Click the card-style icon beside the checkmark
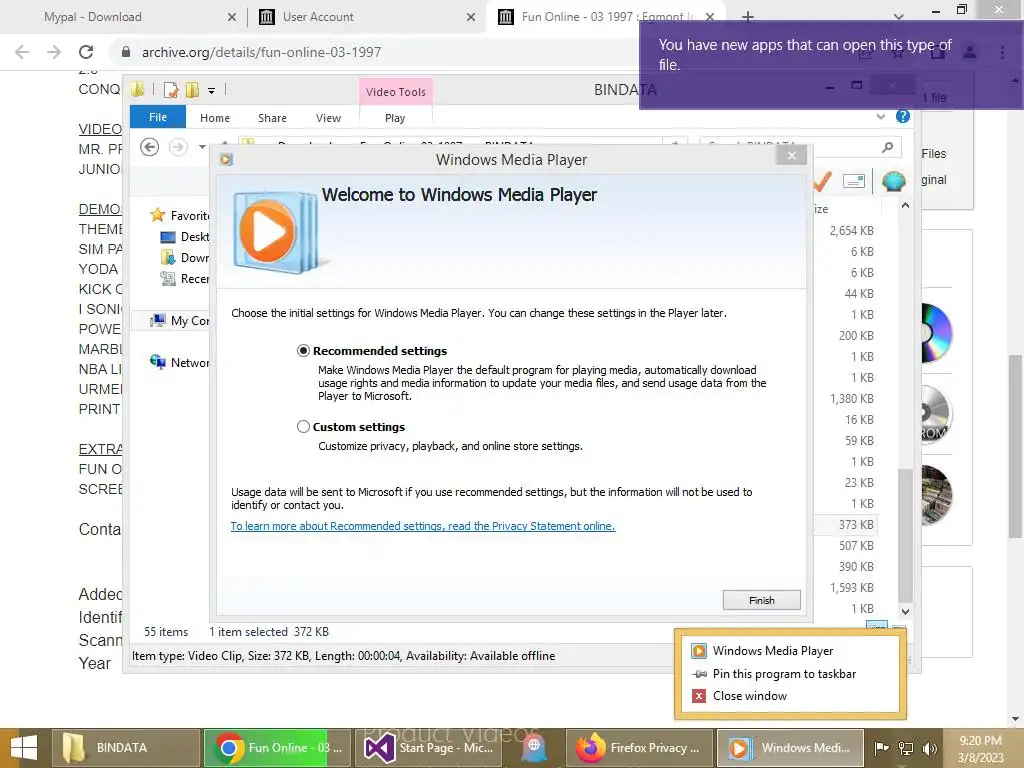This screenshot has height=768, width=1024. [854, 181]
